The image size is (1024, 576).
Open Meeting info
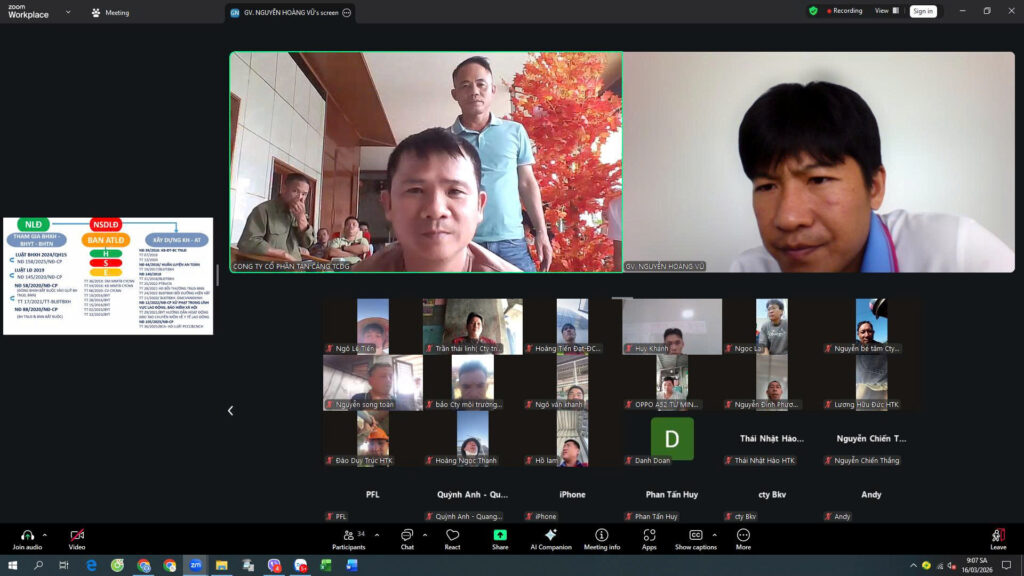click(x=601, y=535)
